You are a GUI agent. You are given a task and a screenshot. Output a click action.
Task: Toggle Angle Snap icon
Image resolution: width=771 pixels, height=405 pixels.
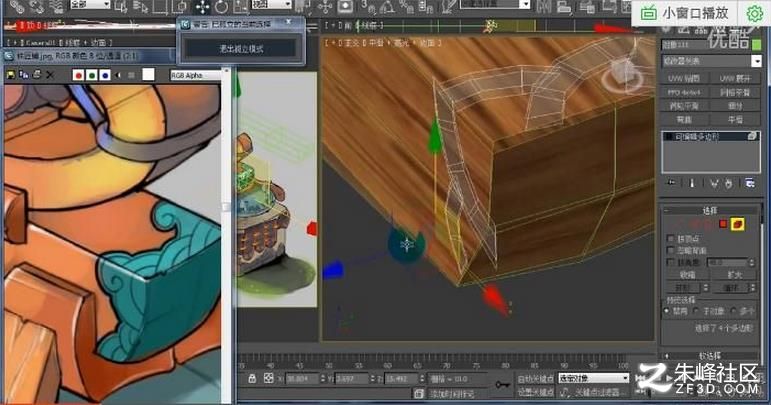(387, 6)
